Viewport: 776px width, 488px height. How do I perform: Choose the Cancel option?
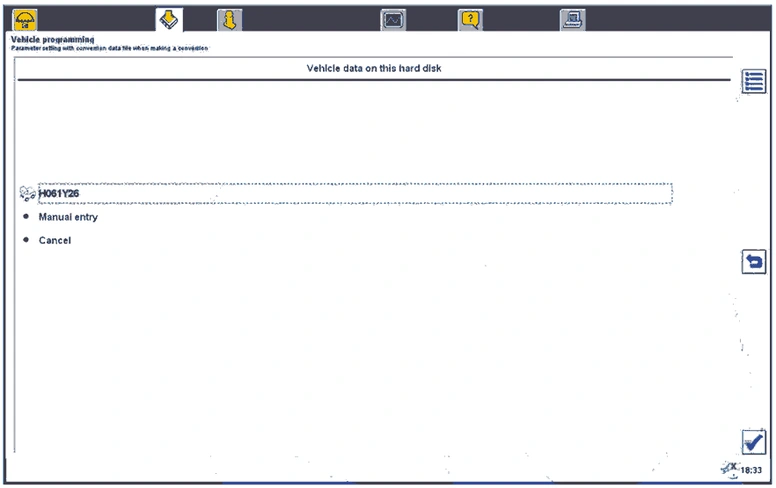(x=55, y=241)
